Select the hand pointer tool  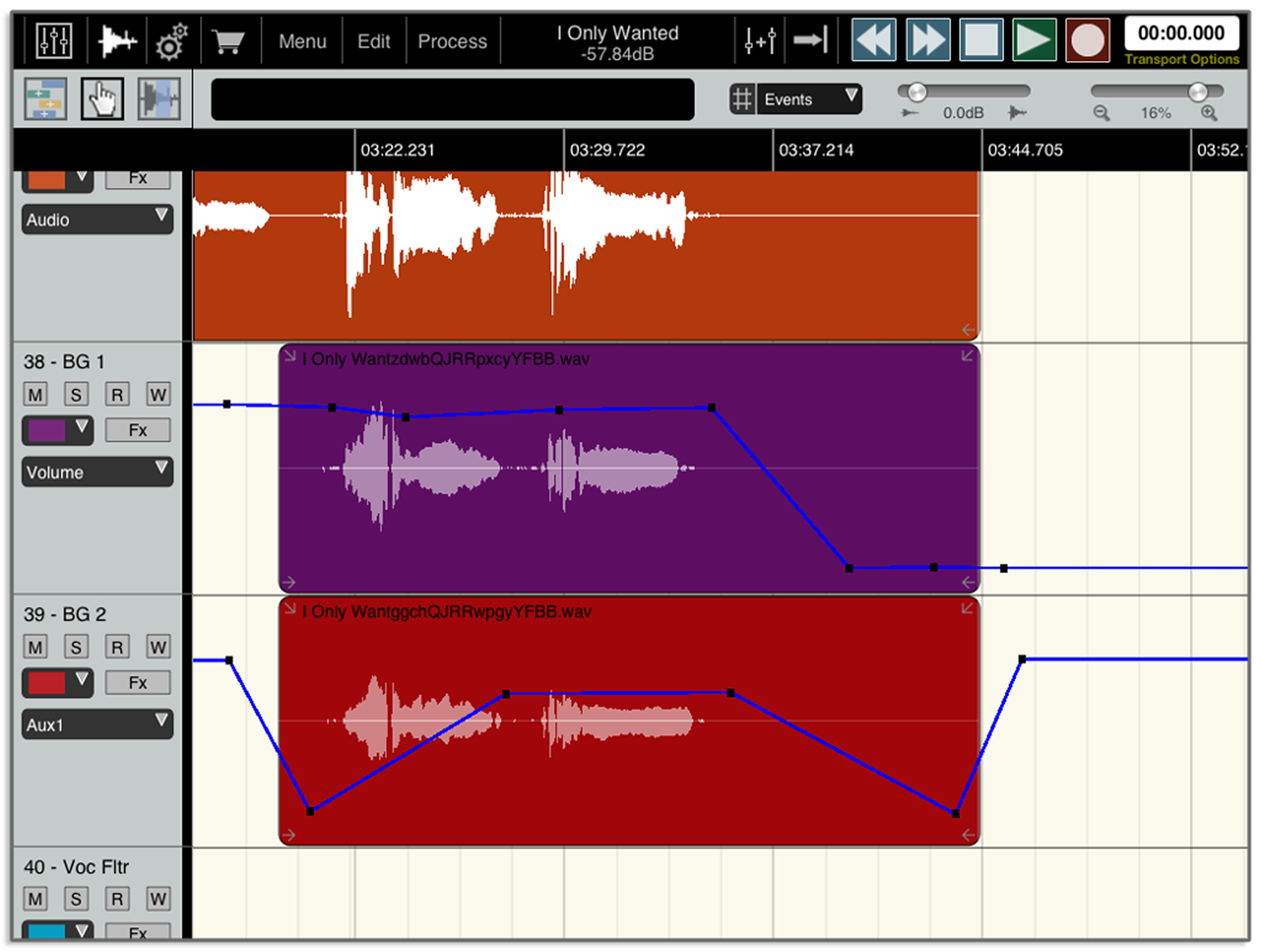102,99
